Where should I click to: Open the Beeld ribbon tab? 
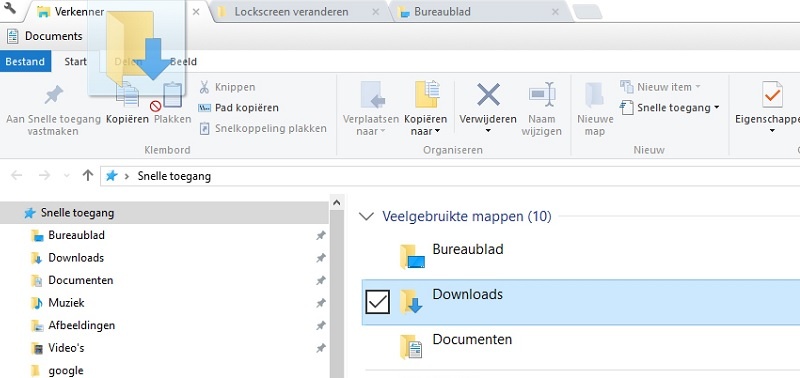tap(183, 62)
